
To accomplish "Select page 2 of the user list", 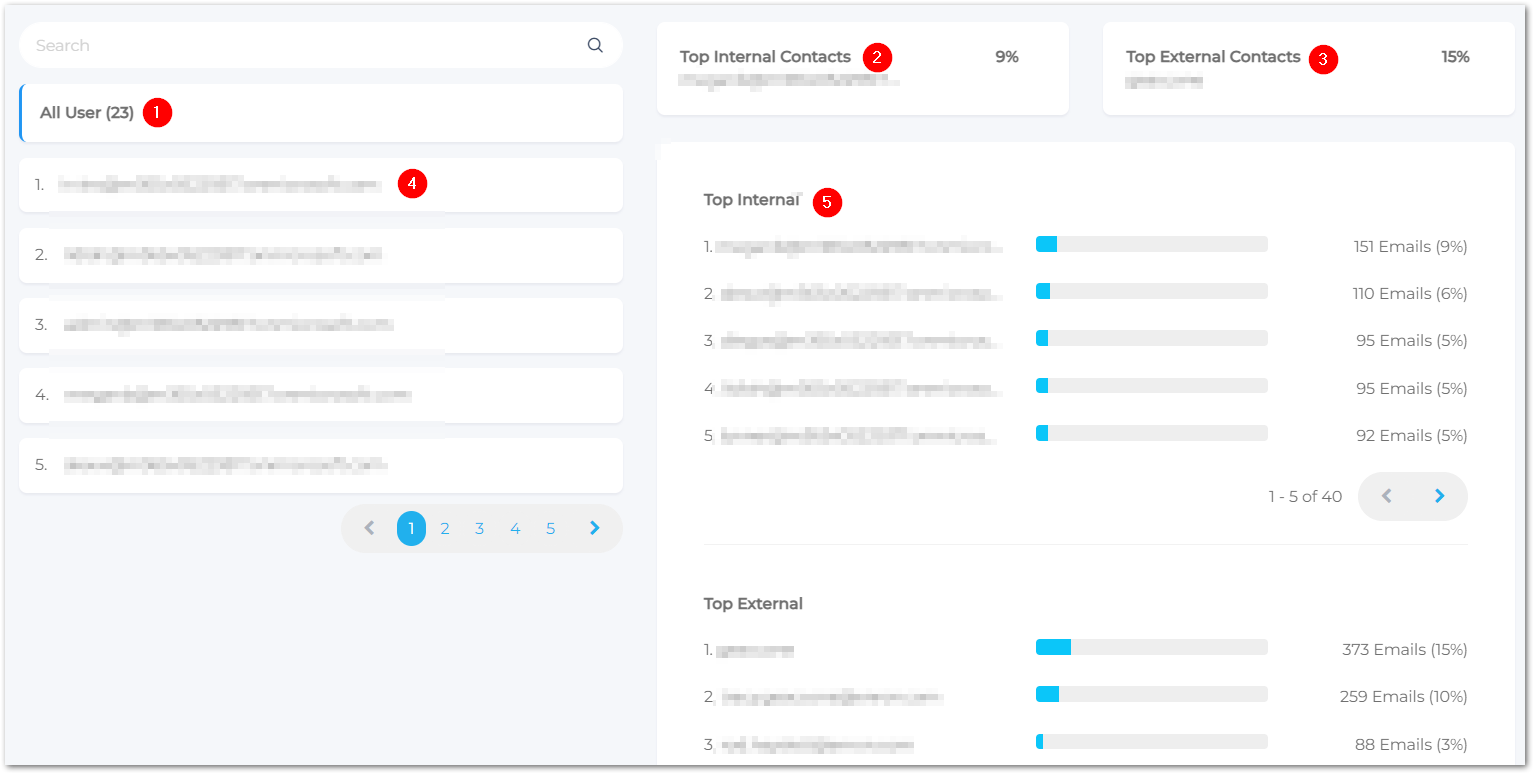I will (445, 528).
